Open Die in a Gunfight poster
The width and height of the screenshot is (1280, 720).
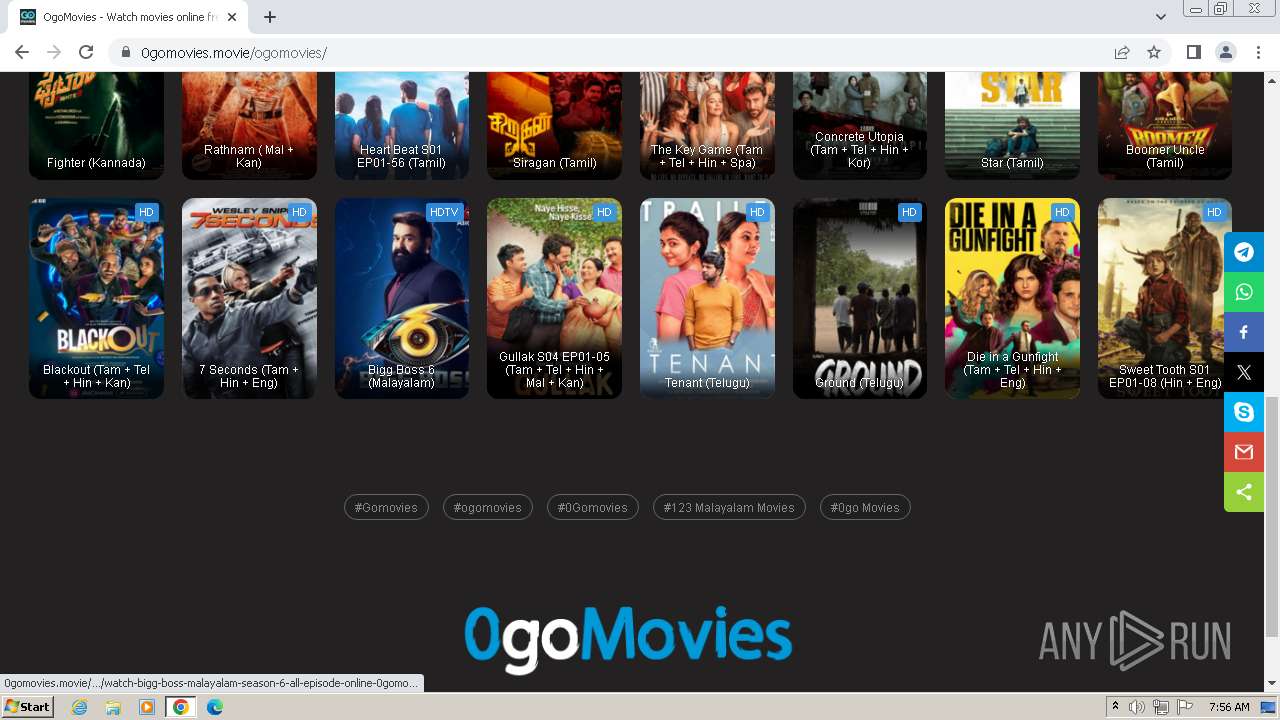[1012, 298]
